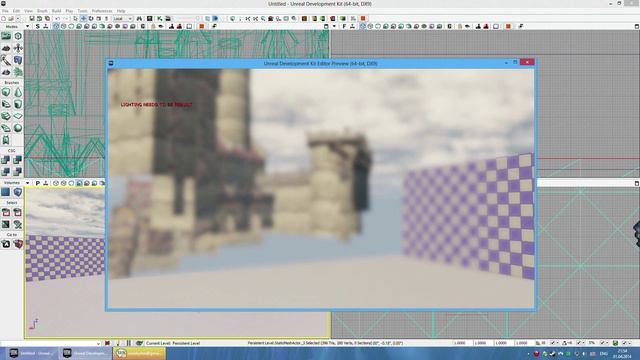Toggle the S button in top-left viewport toolbar
Viewport: 640px width, 360px height.
click(x=38, y=27)
